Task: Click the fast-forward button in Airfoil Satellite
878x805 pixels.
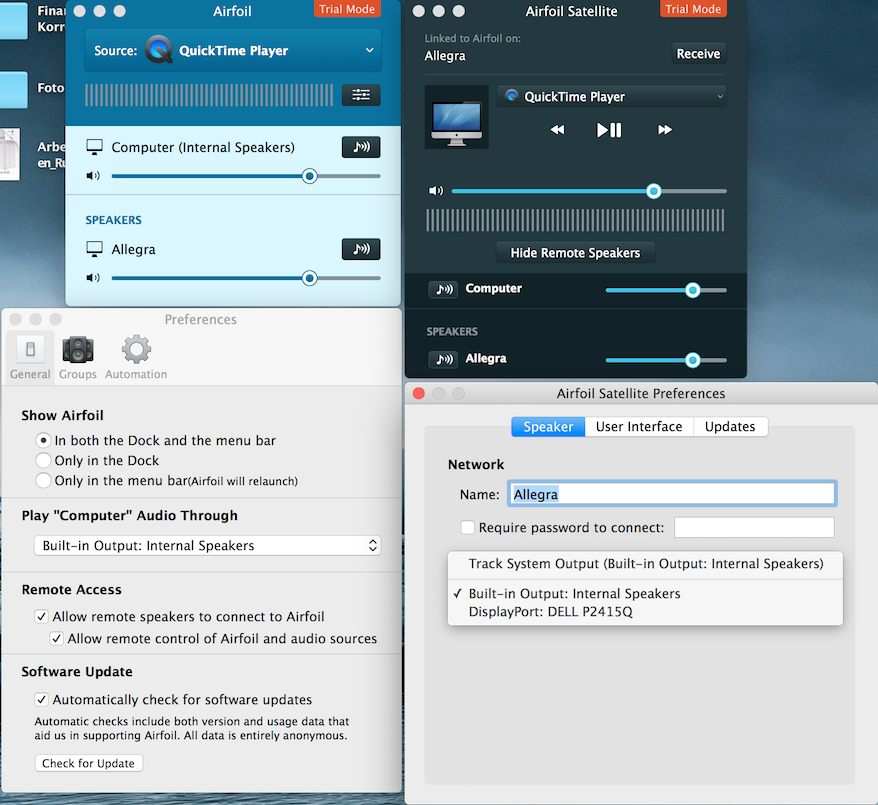Action: 665,130
